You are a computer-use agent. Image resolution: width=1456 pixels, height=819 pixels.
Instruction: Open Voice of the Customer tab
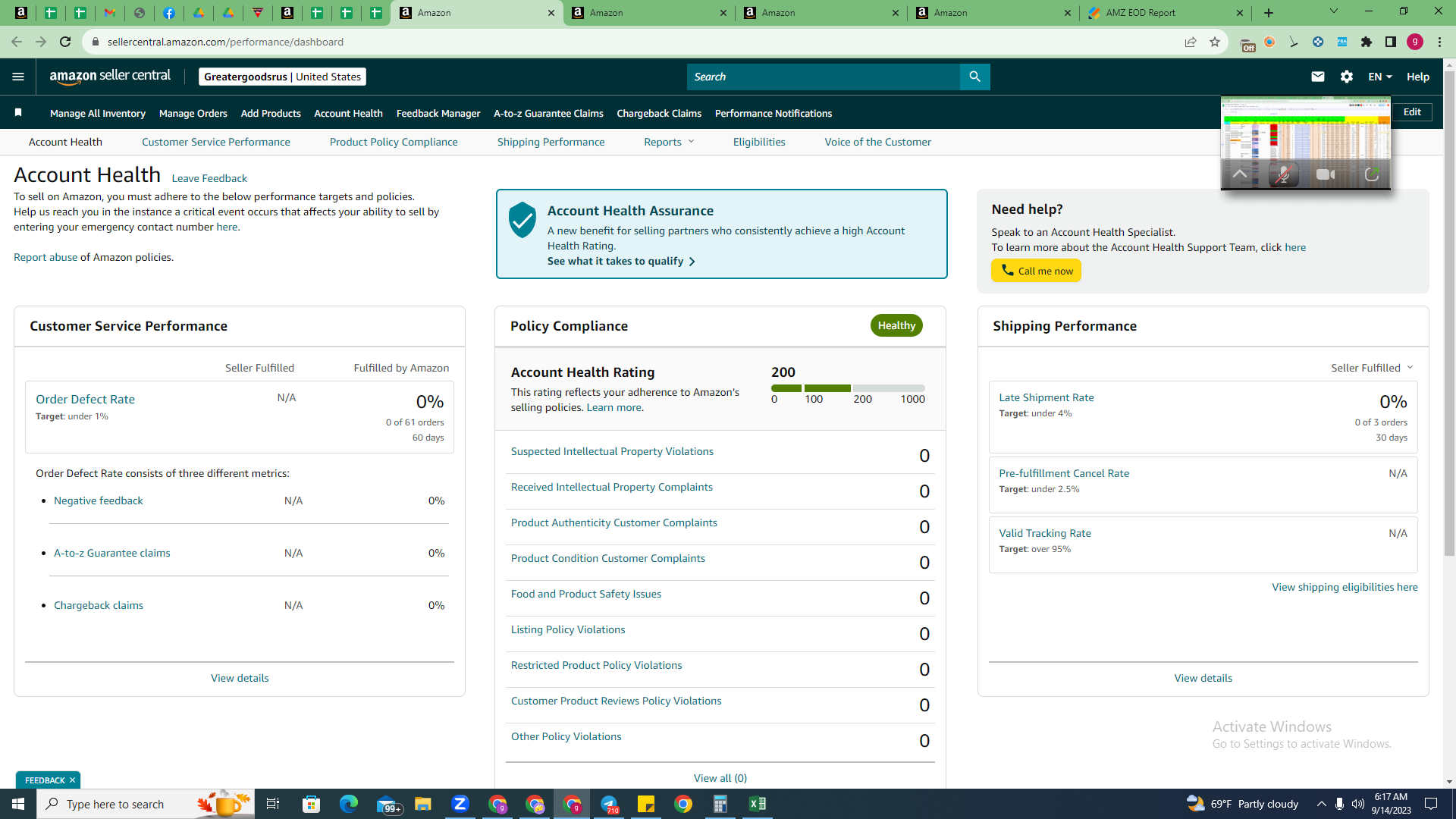coord(878,142)
